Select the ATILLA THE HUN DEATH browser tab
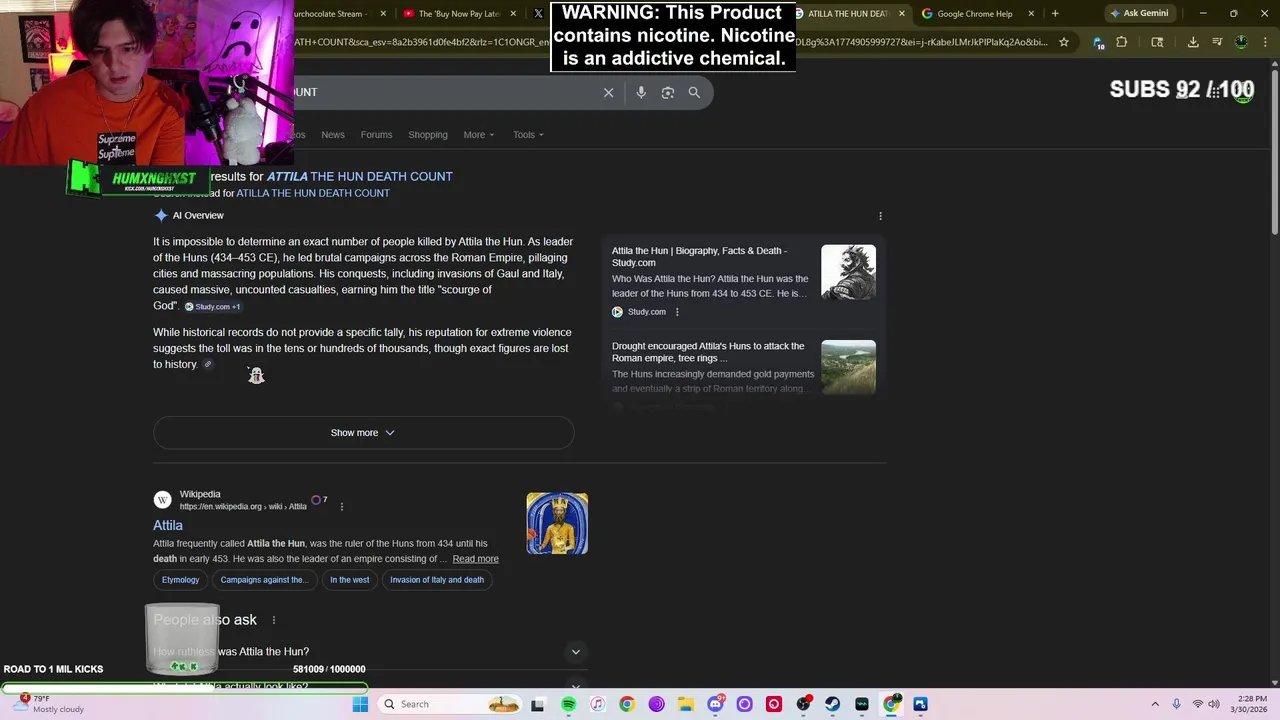This screenshot has width=1280, height=720. pos(848,13)
